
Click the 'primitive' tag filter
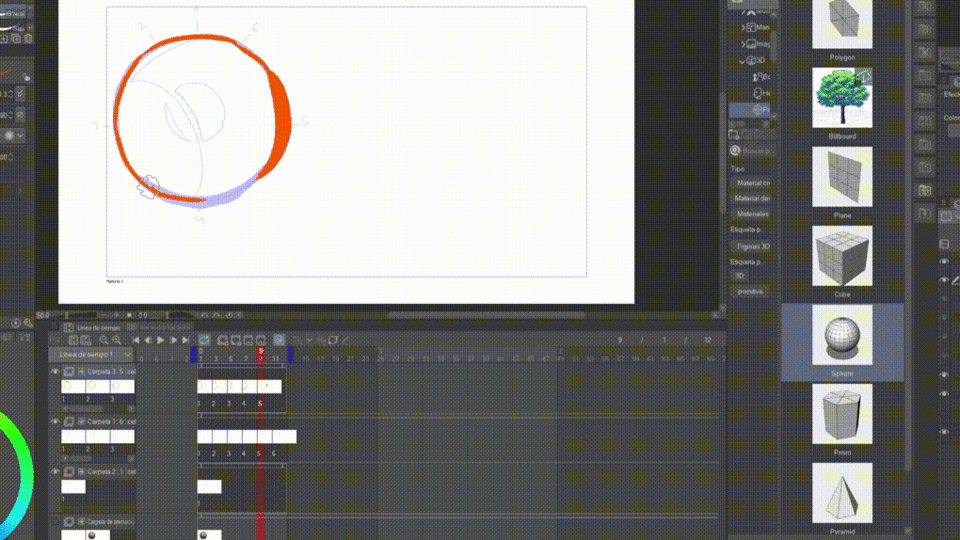point(750,292)
